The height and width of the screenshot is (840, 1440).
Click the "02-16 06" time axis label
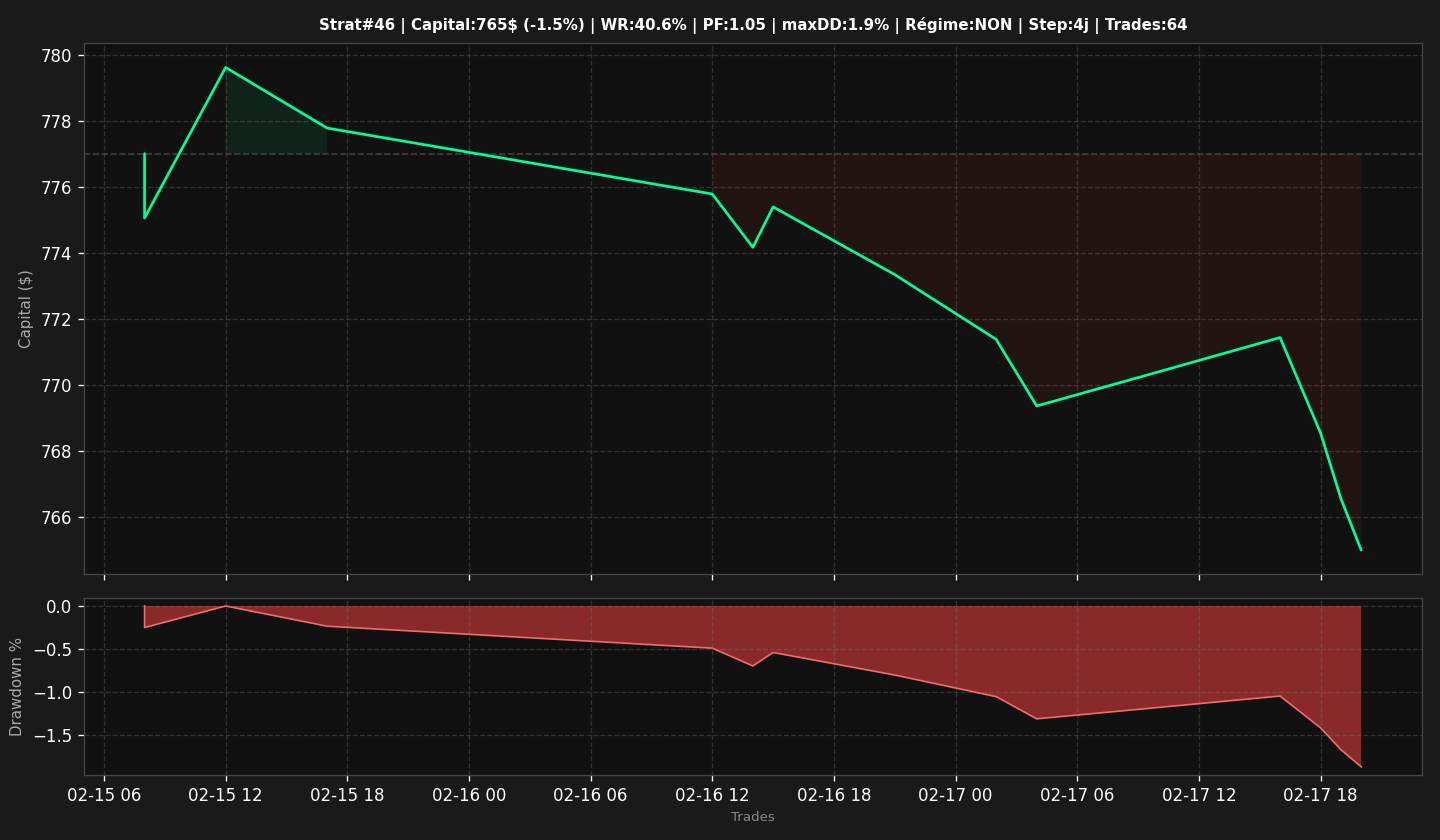coord(591,795)
